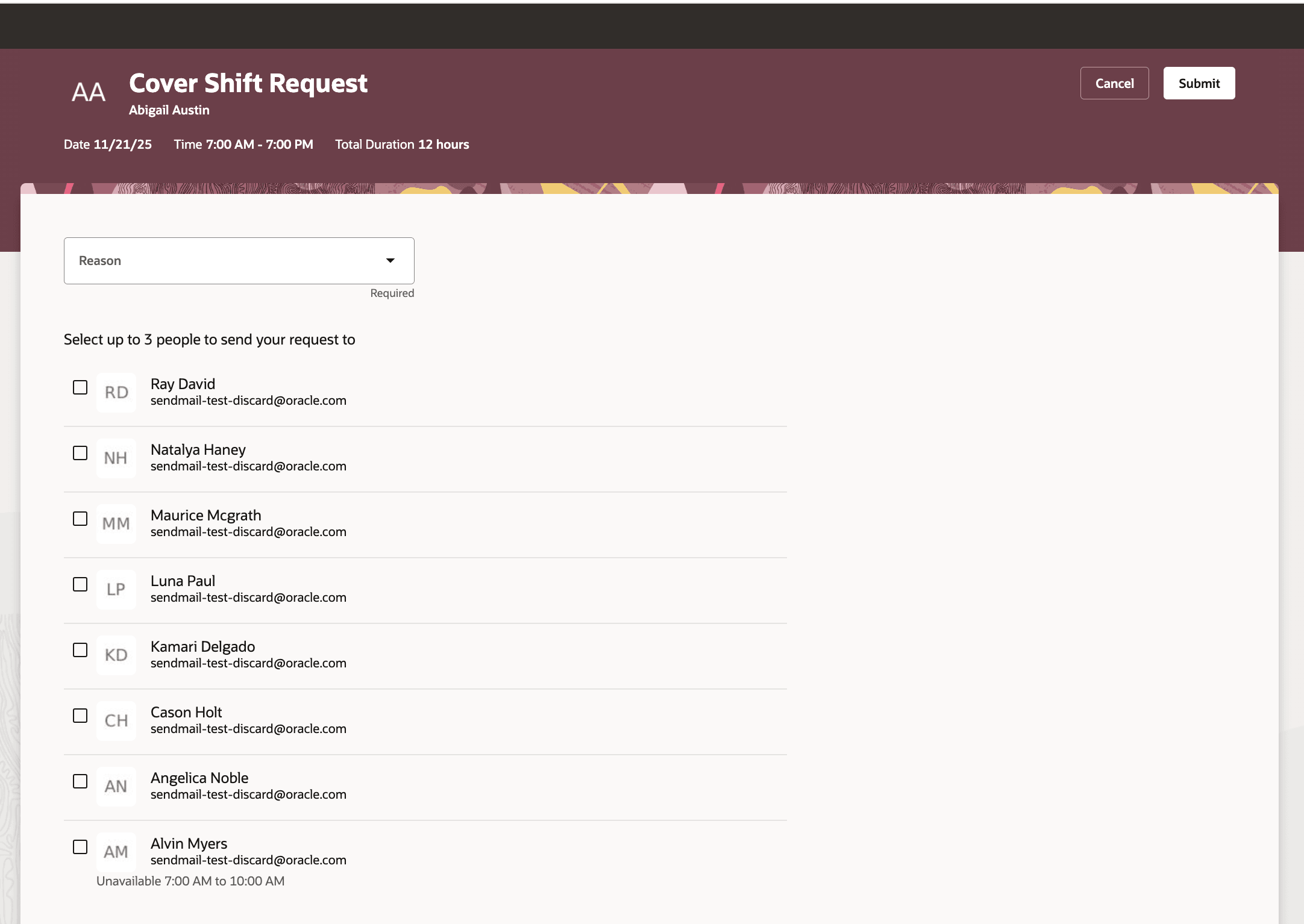
Task: Cancel the cover shift request
Action: [x=1114, y=83]
